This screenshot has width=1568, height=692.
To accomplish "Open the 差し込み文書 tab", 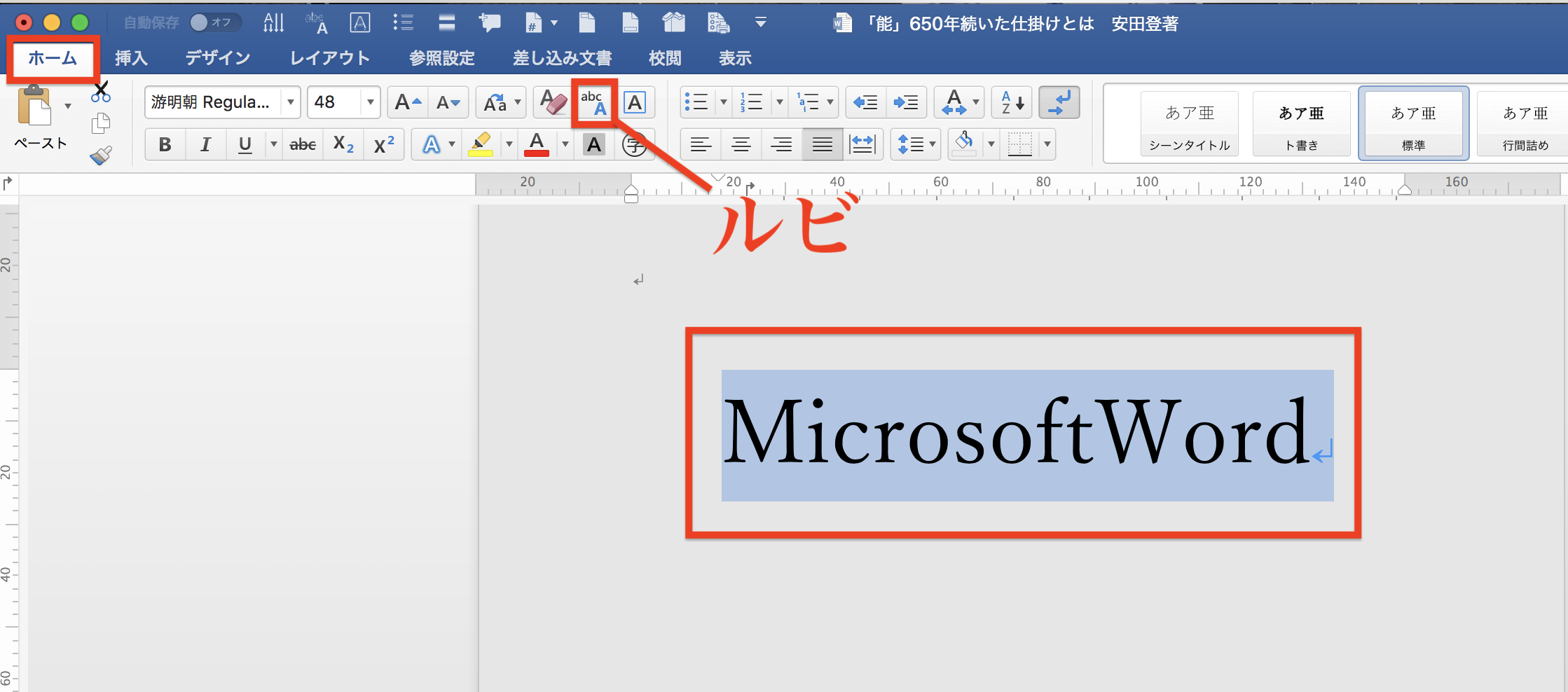I will coord(562,58).
